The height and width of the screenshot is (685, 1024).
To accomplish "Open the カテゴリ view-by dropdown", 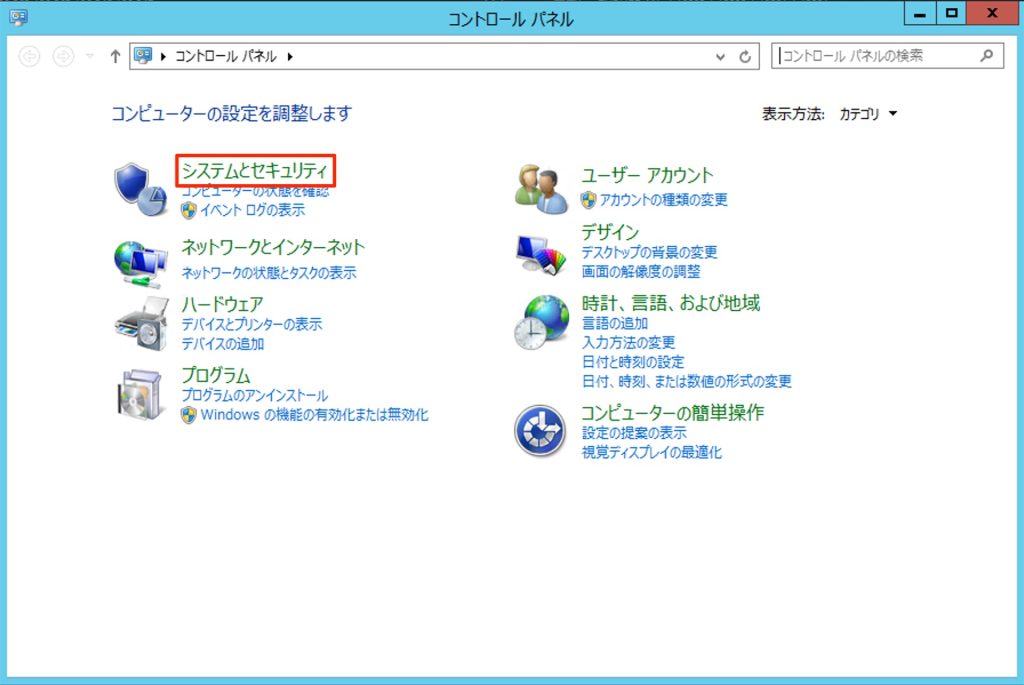I will tap(868, 114).
